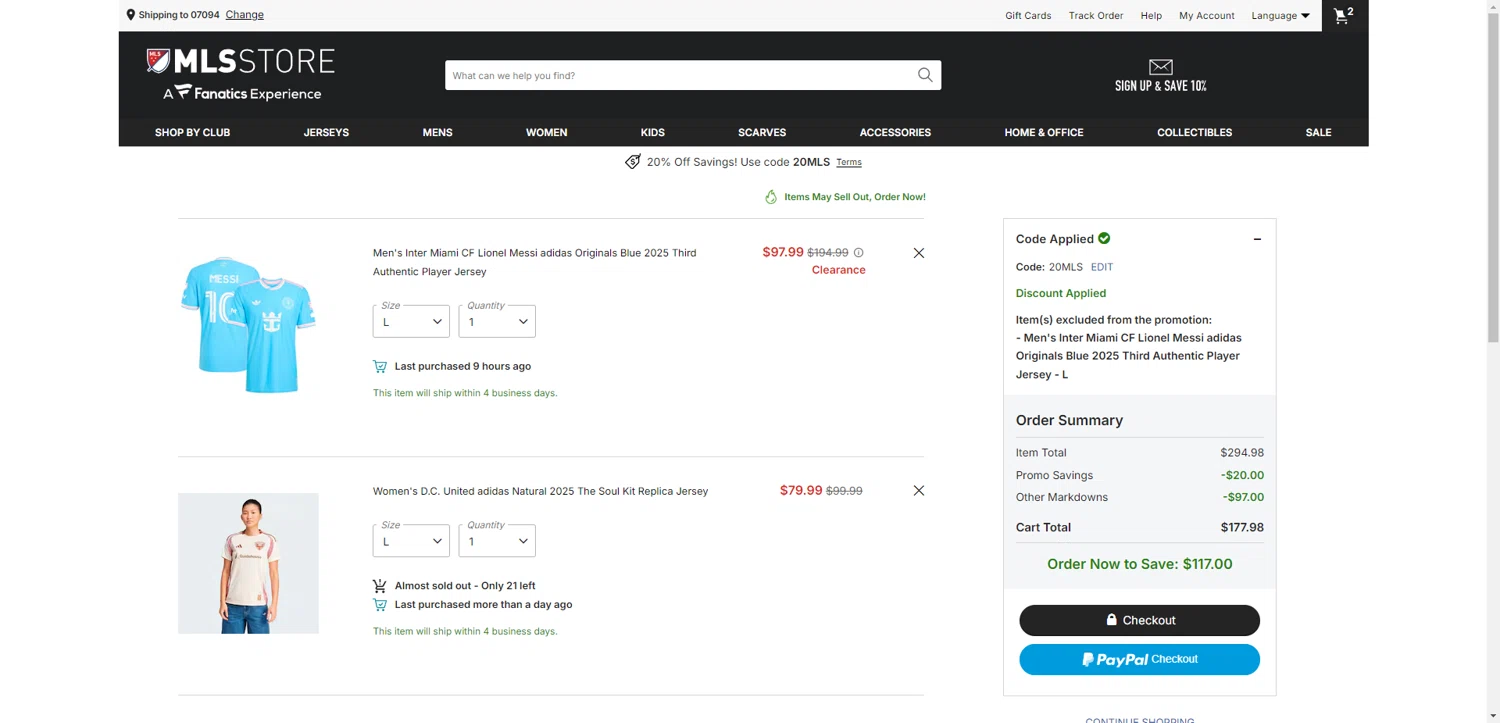1500x723 pixels.
Task: Click the flame icon near Items May Sell Out
Action: coord(771,197)
